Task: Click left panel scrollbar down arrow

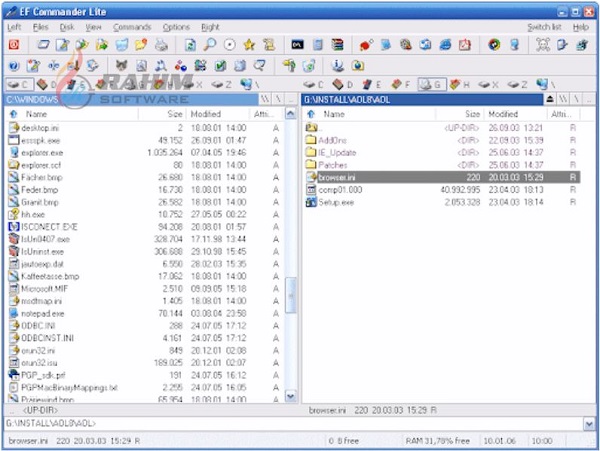Action: (x=291, y=397)
